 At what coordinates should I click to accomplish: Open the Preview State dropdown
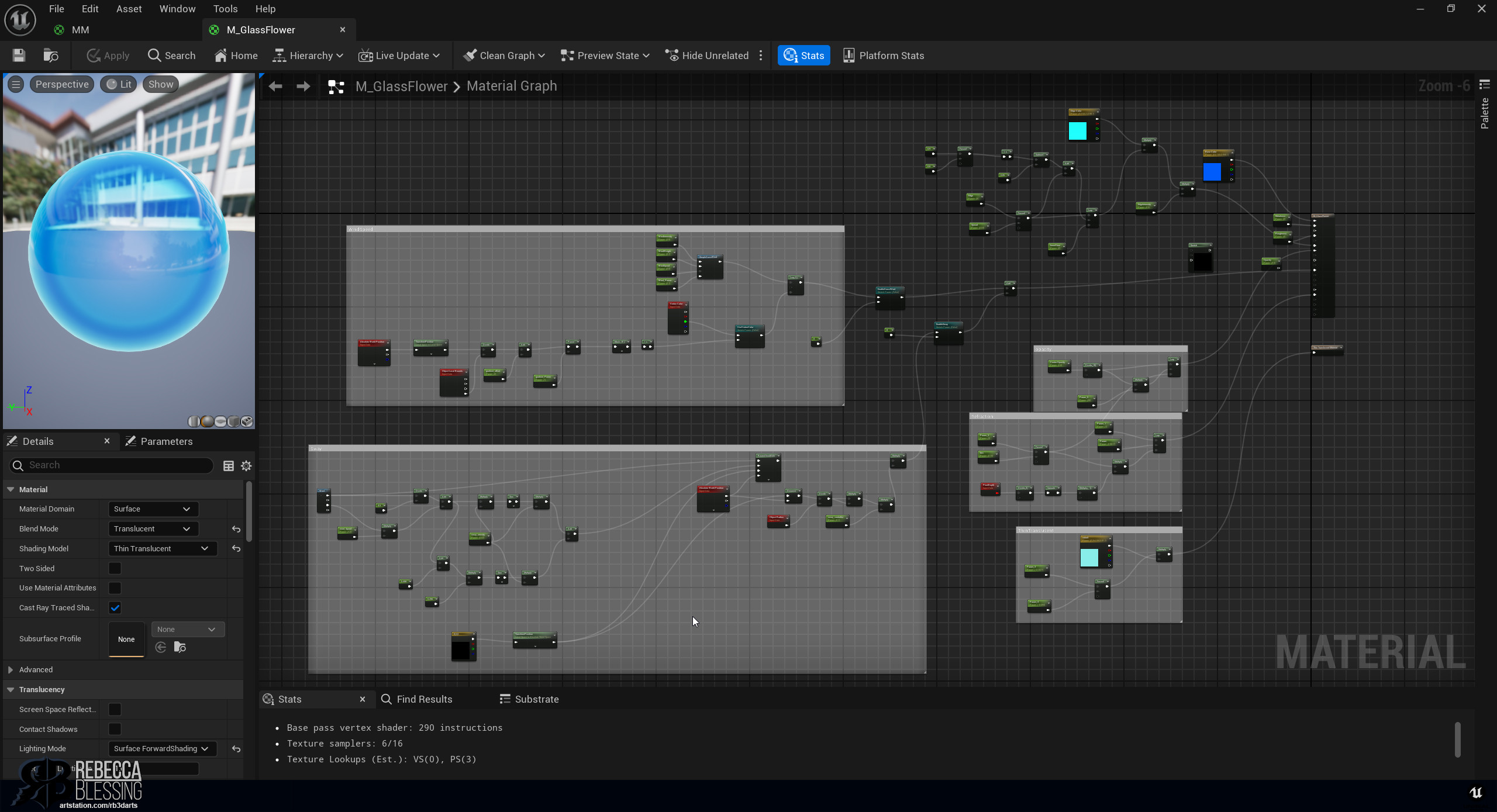[x=605, y=56]
